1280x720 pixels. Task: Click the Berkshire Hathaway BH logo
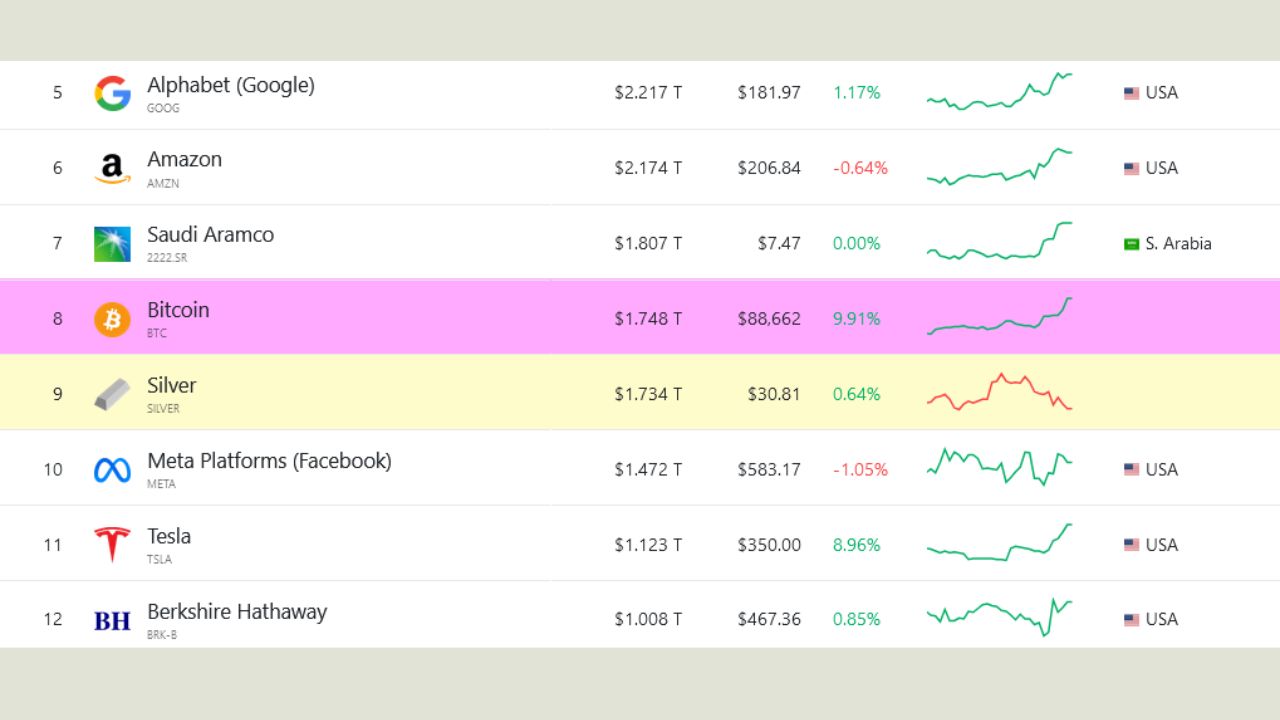tap(112, 621)
